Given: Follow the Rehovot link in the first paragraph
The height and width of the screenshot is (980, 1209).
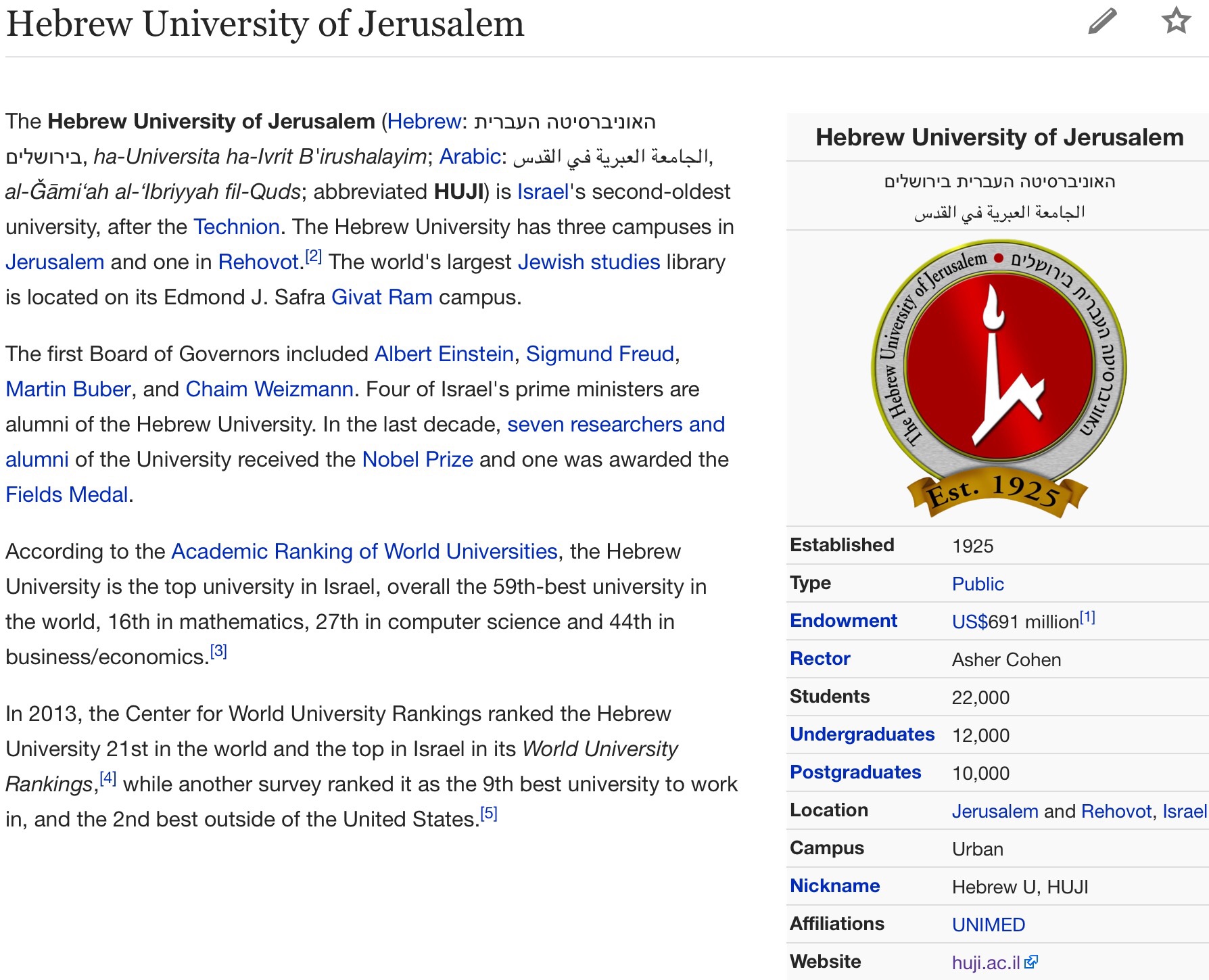Looking at the screenshot, I should (x=258, y=262).
